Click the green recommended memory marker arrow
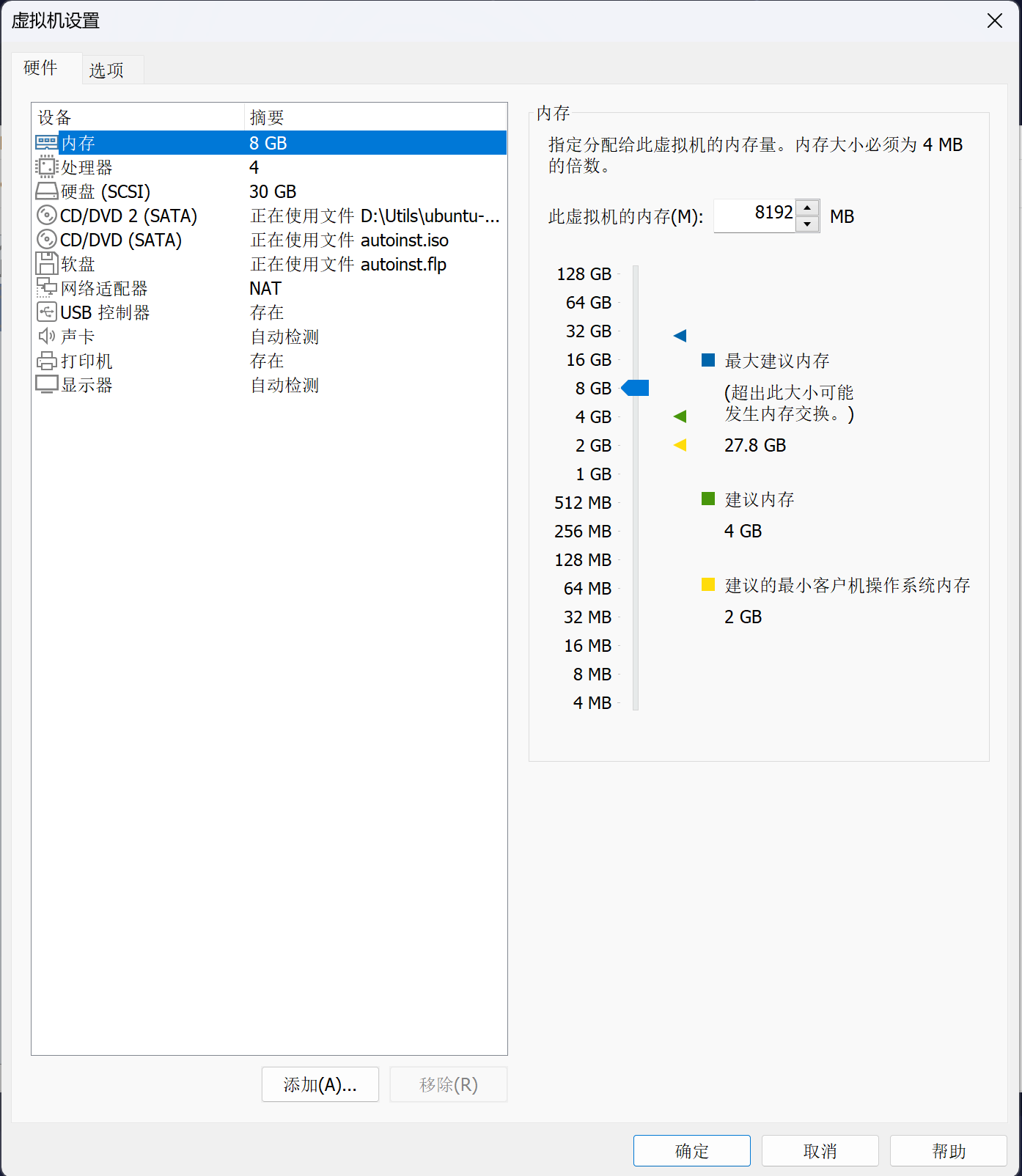Image resolution: width=1022 pixels, height=1176 pixels. [x=680, y=416]
